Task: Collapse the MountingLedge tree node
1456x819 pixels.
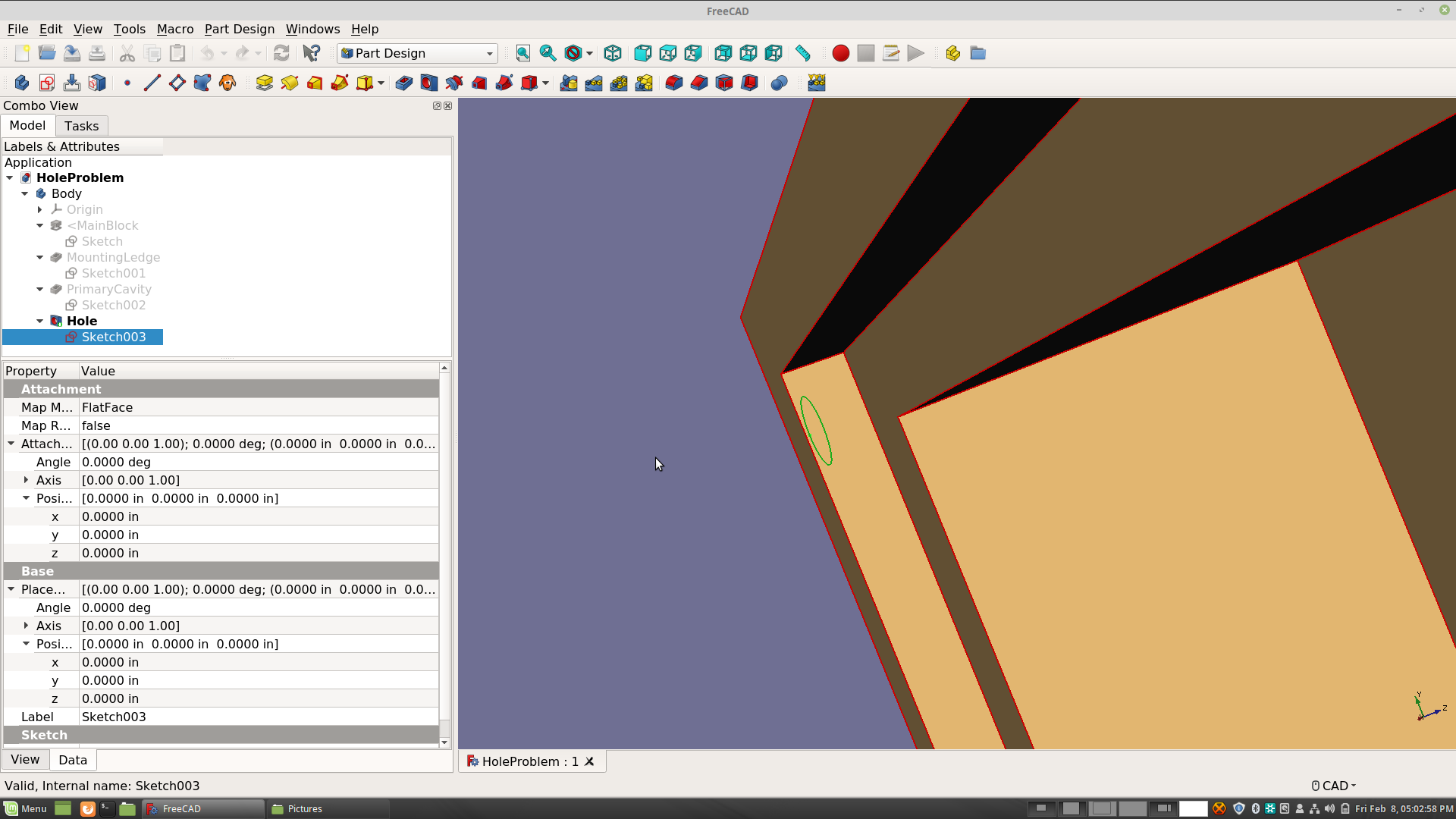Action: [40, 257]
